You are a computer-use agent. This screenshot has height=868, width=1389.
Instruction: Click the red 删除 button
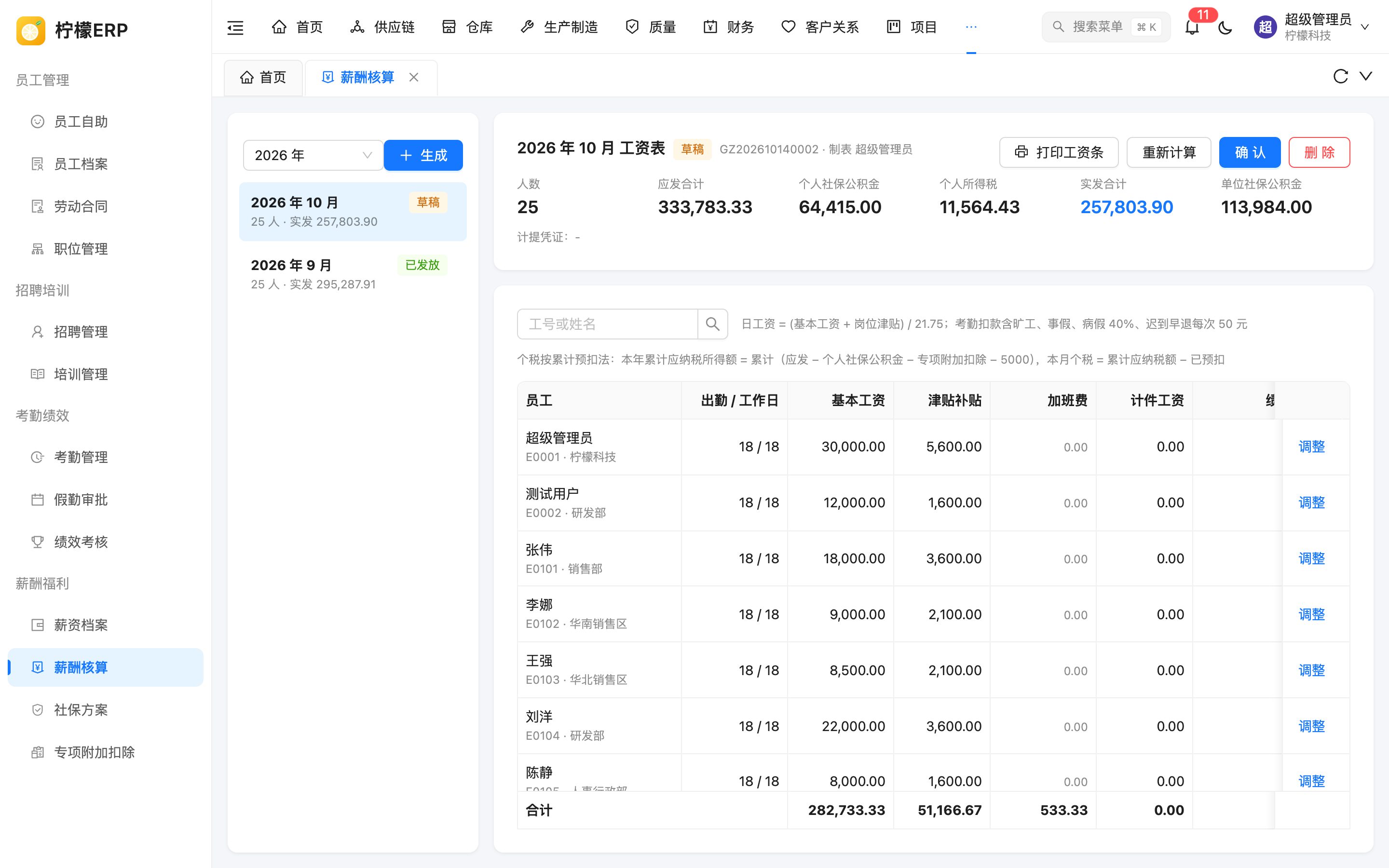pos(1319,152)
